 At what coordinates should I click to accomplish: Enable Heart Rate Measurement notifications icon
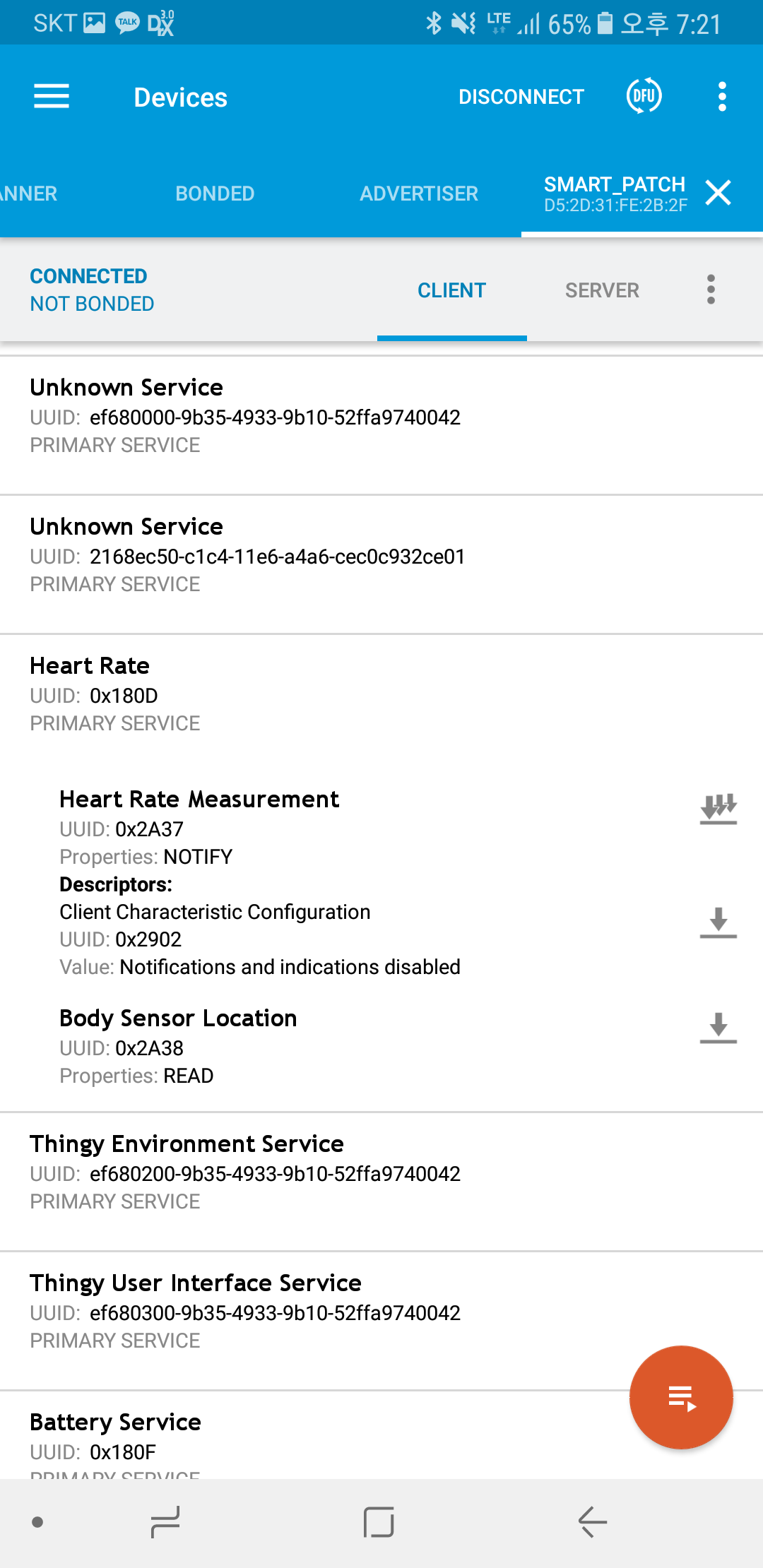tap(718, 809)
